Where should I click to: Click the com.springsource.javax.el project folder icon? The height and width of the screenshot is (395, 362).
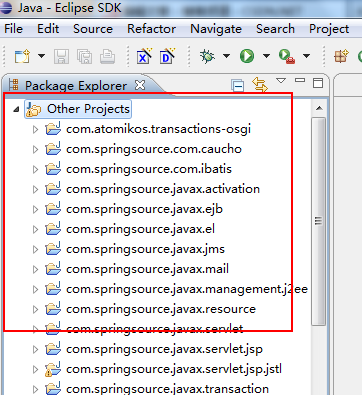(x=53, y=229)
